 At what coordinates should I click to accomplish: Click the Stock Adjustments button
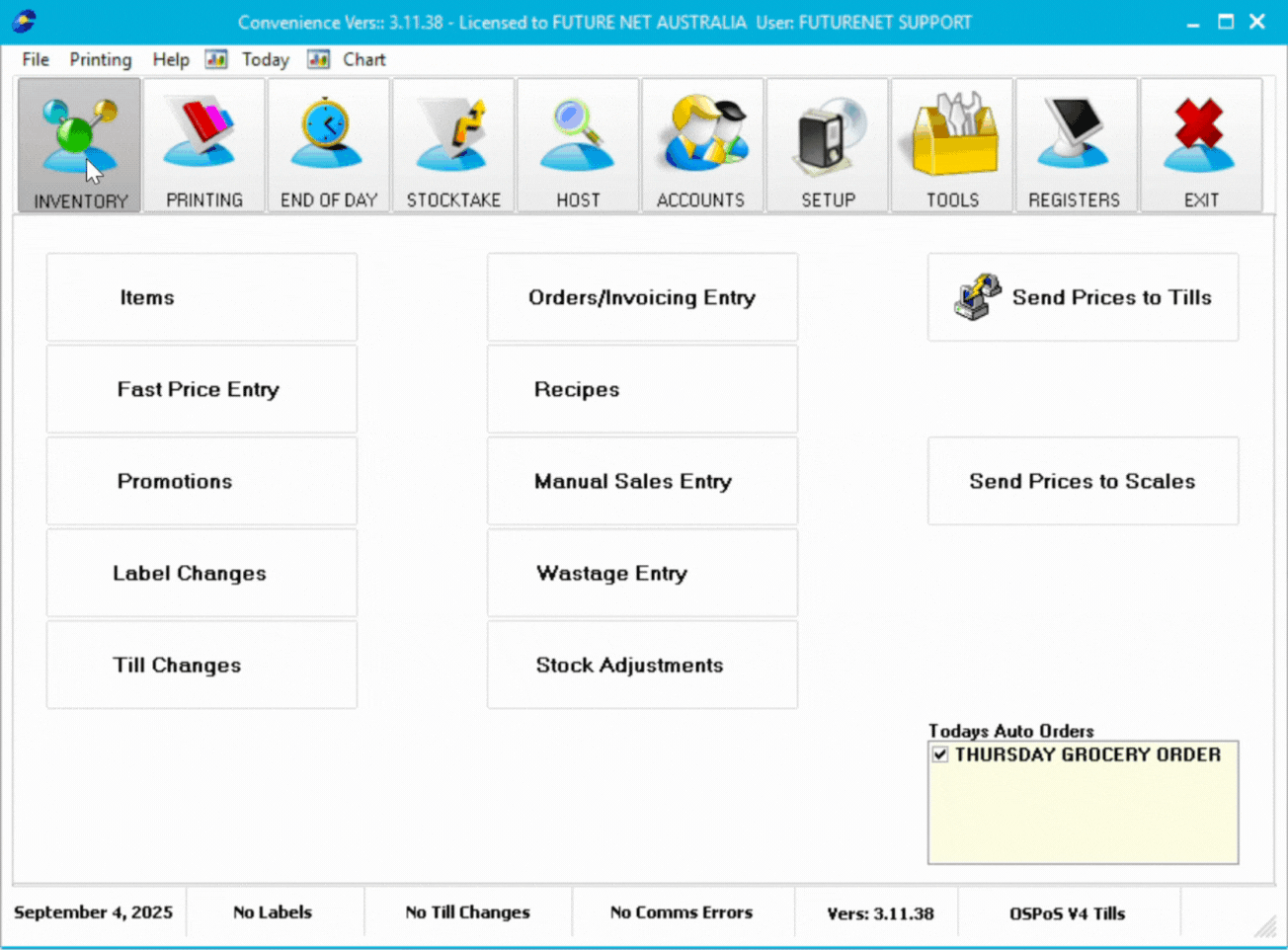(642, 665)
